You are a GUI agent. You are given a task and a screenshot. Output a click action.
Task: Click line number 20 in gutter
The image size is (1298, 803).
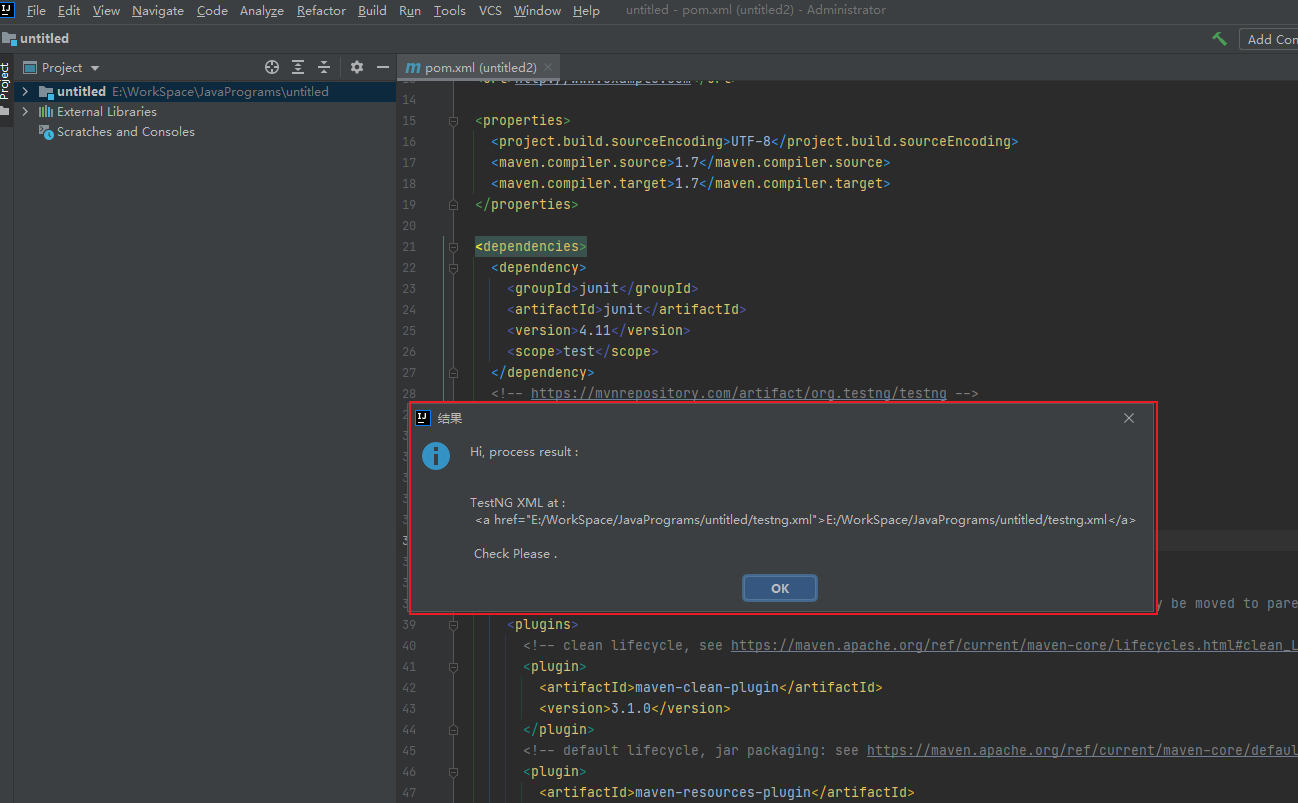pos(408,225)
